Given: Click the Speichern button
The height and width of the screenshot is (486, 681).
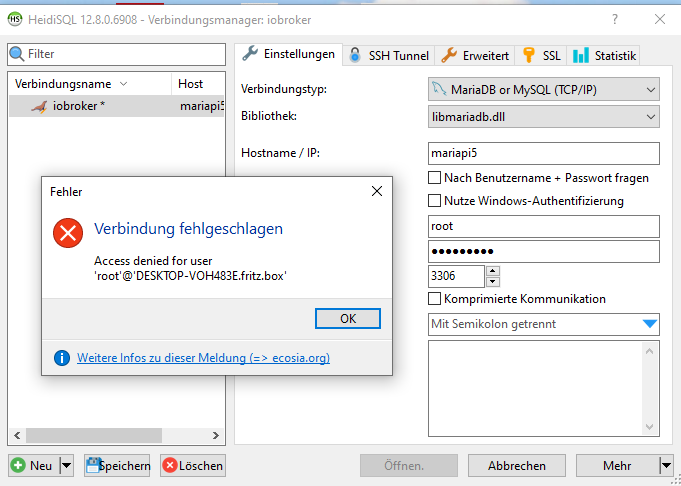Looking at the screenshot, I should point(117,466).
